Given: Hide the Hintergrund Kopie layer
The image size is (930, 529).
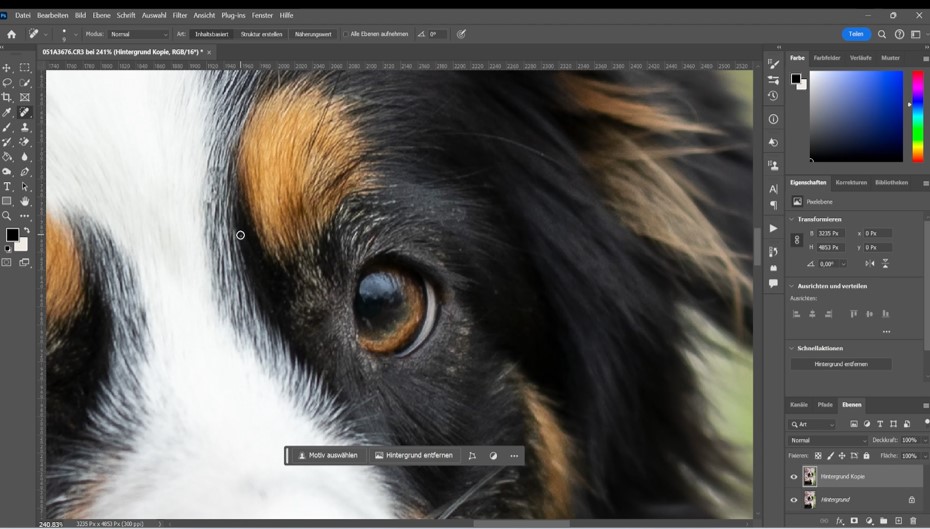Looking at the screenshot, I should pos(794,477).
